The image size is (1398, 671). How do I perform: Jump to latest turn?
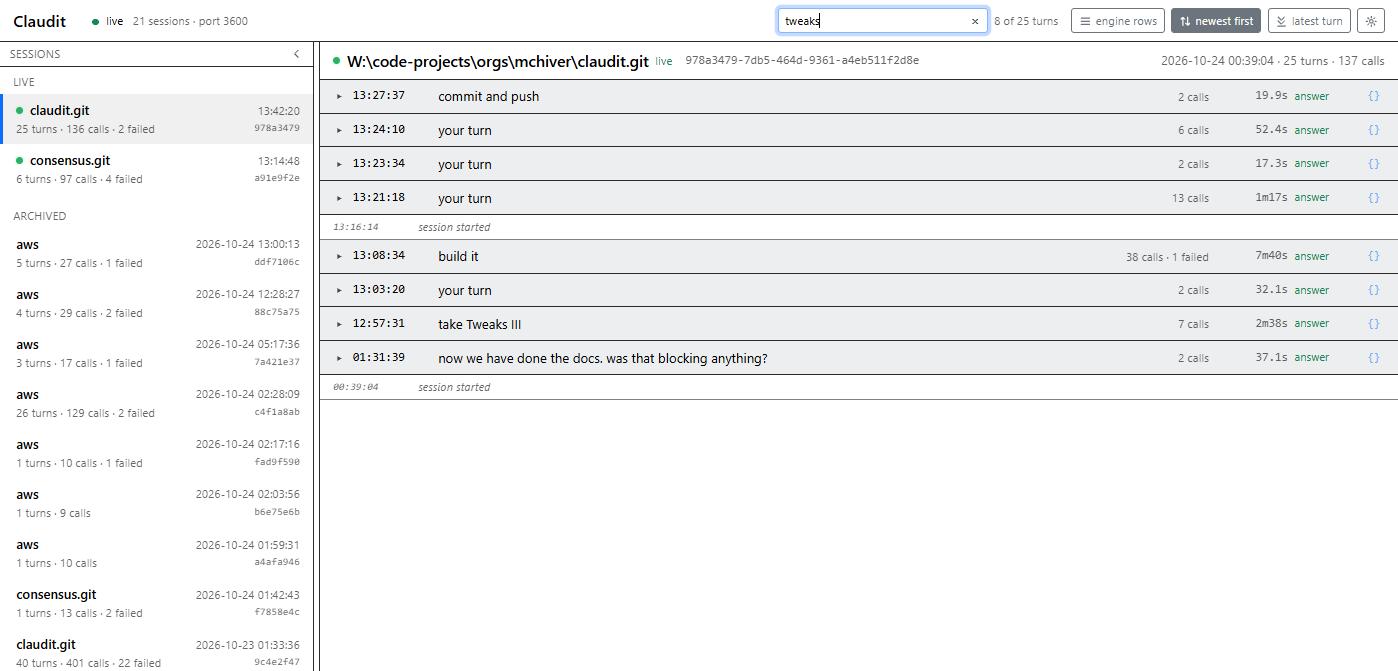point(1309,21)
